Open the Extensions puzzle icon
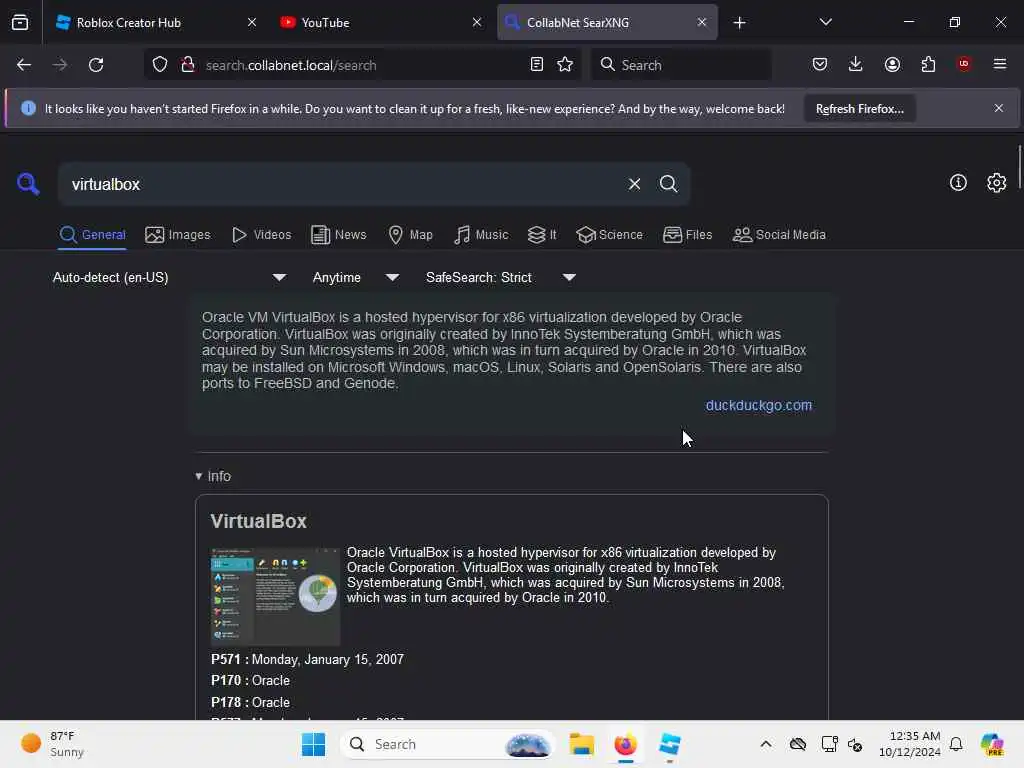 [928, 64]
